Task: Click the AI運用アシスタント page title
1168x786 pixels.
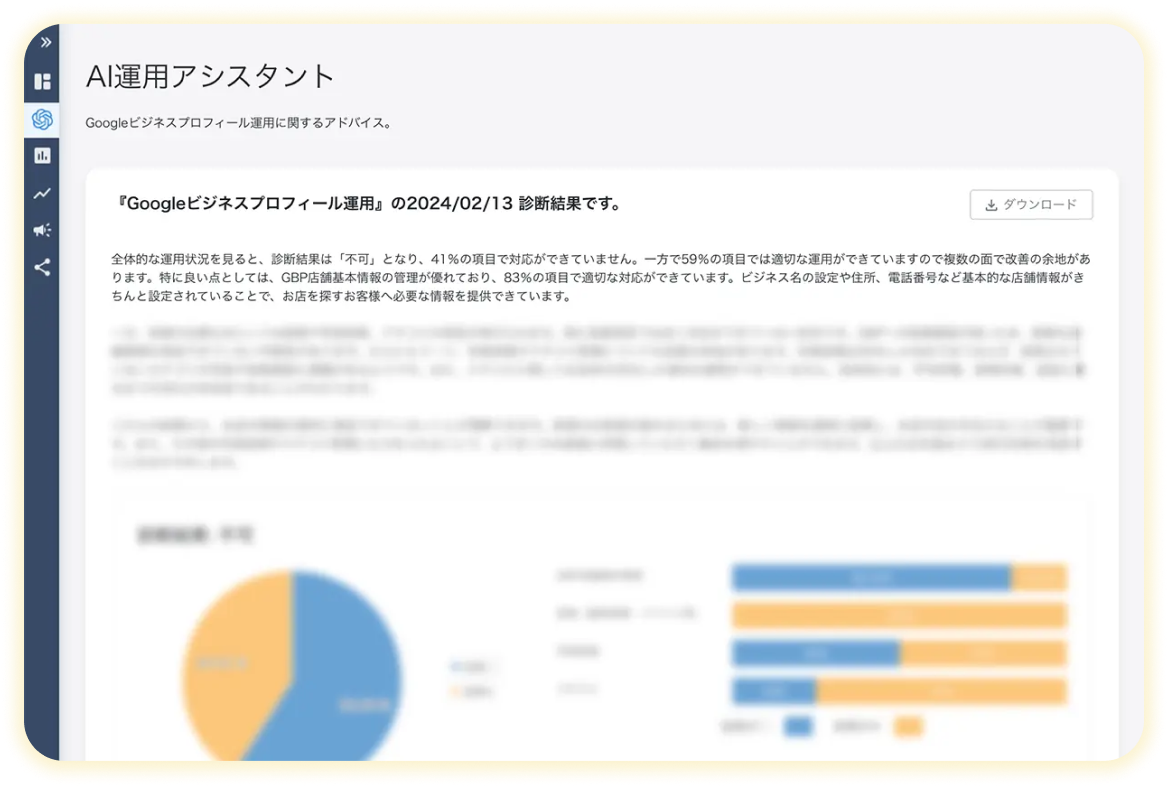Action: 210,76
